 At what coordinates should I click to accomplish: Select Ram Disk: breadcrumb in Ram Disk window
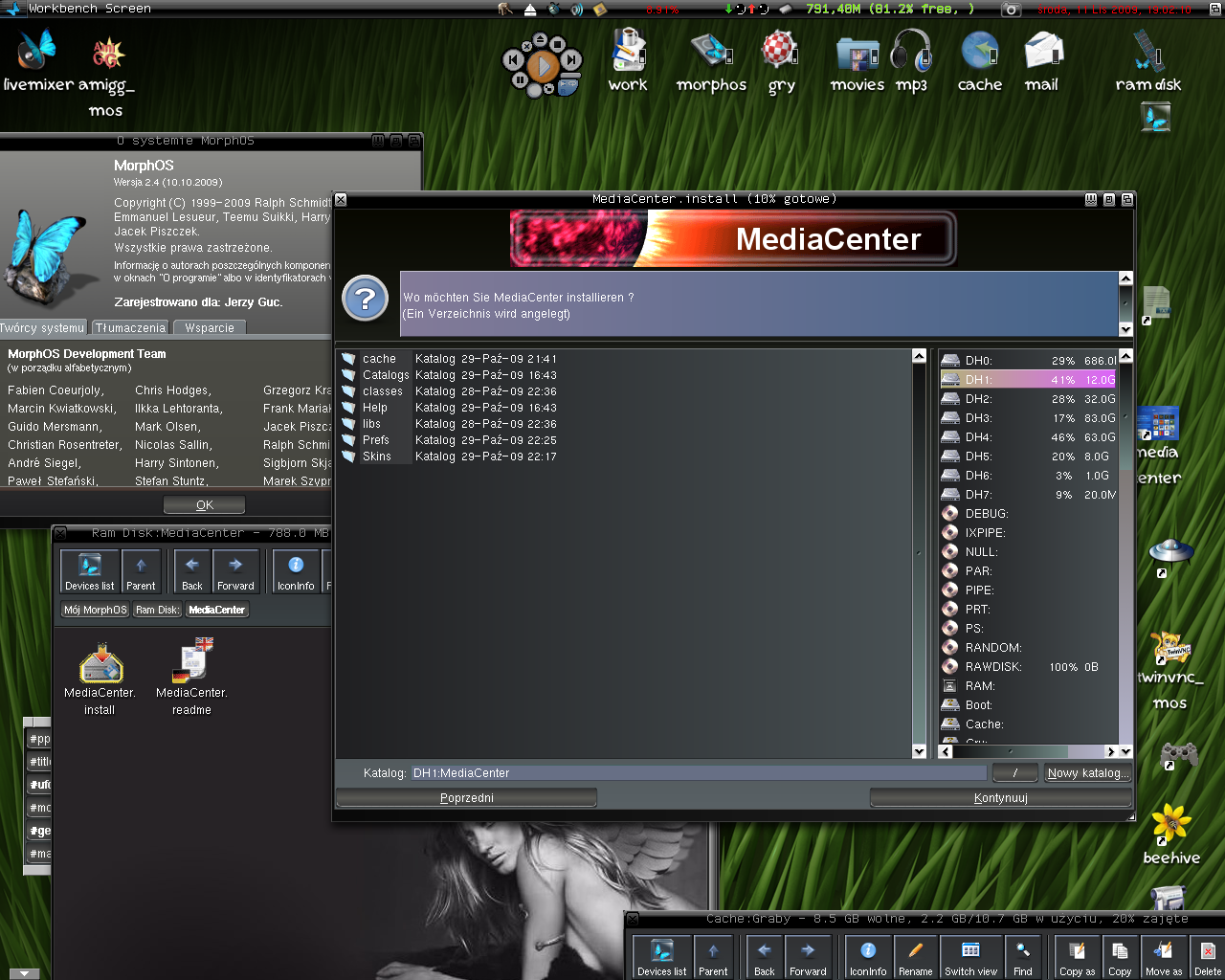pos(158,610)
